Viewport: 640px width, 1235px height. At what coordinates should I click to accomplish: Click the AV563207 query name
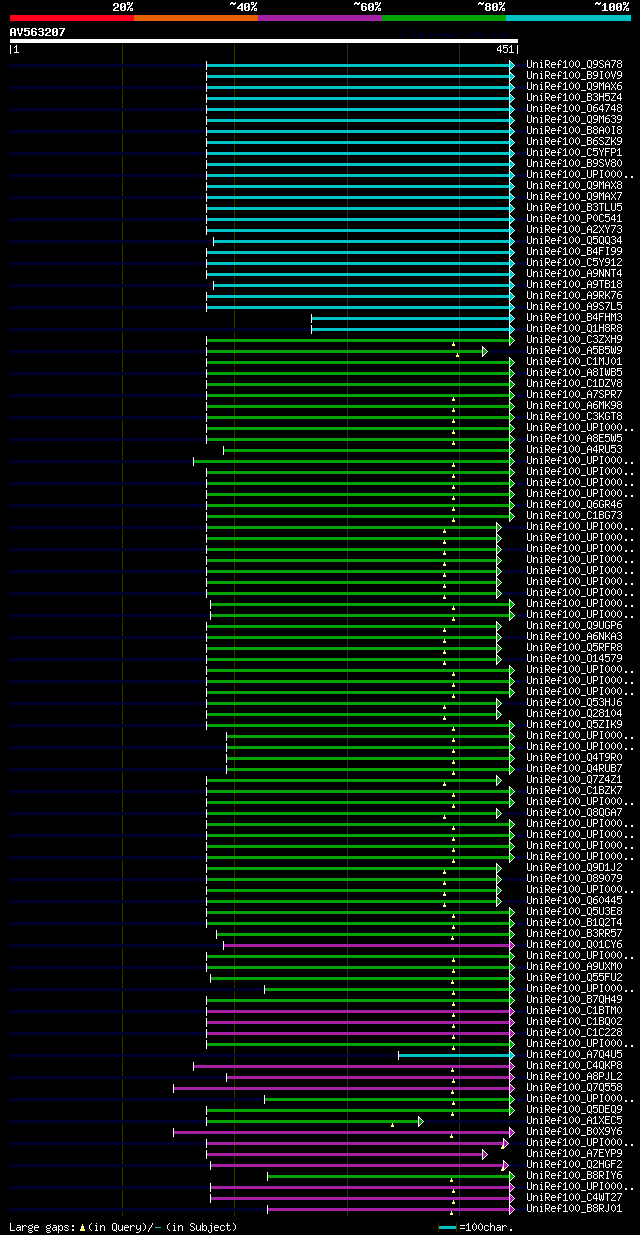pos(38,32)
